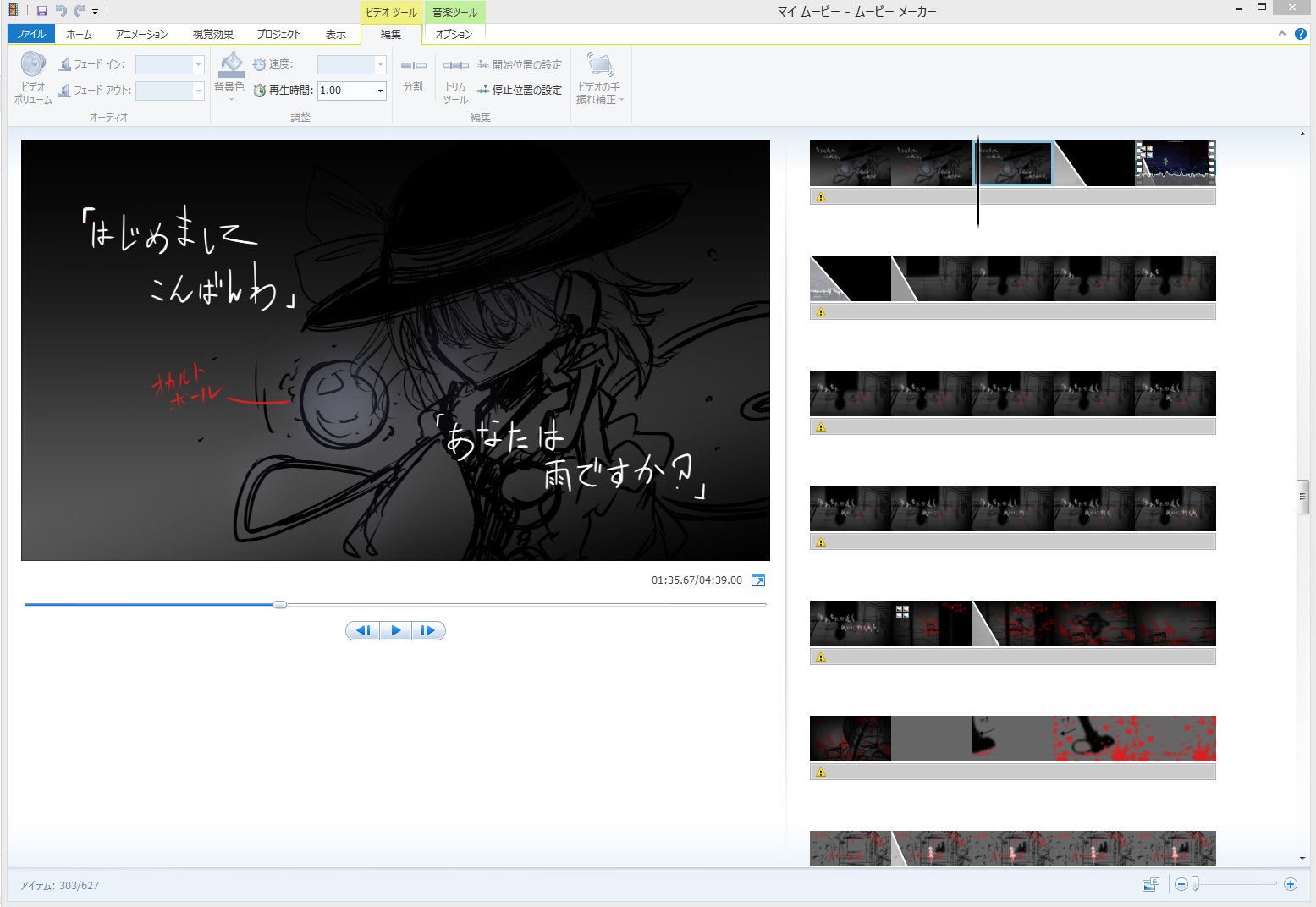Click the Redo arrow icon
Screen dimensions: 1316x907
pos(79,11)
